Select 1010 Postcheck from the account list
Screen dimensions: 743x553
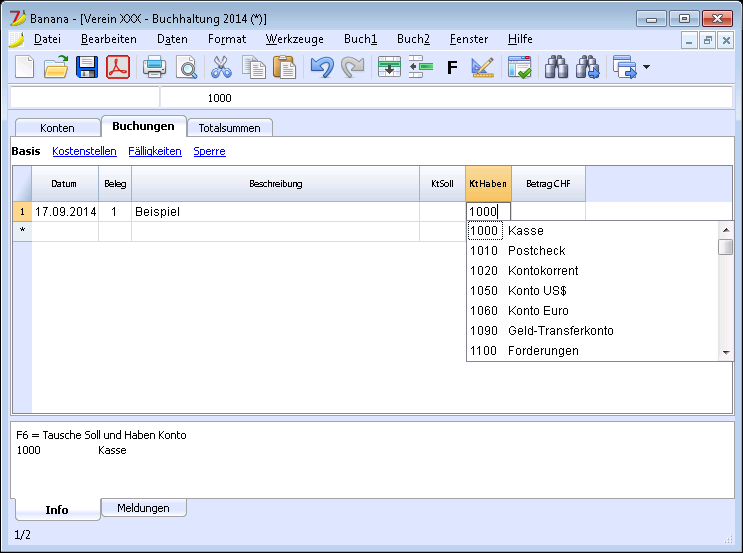[593, 251]
